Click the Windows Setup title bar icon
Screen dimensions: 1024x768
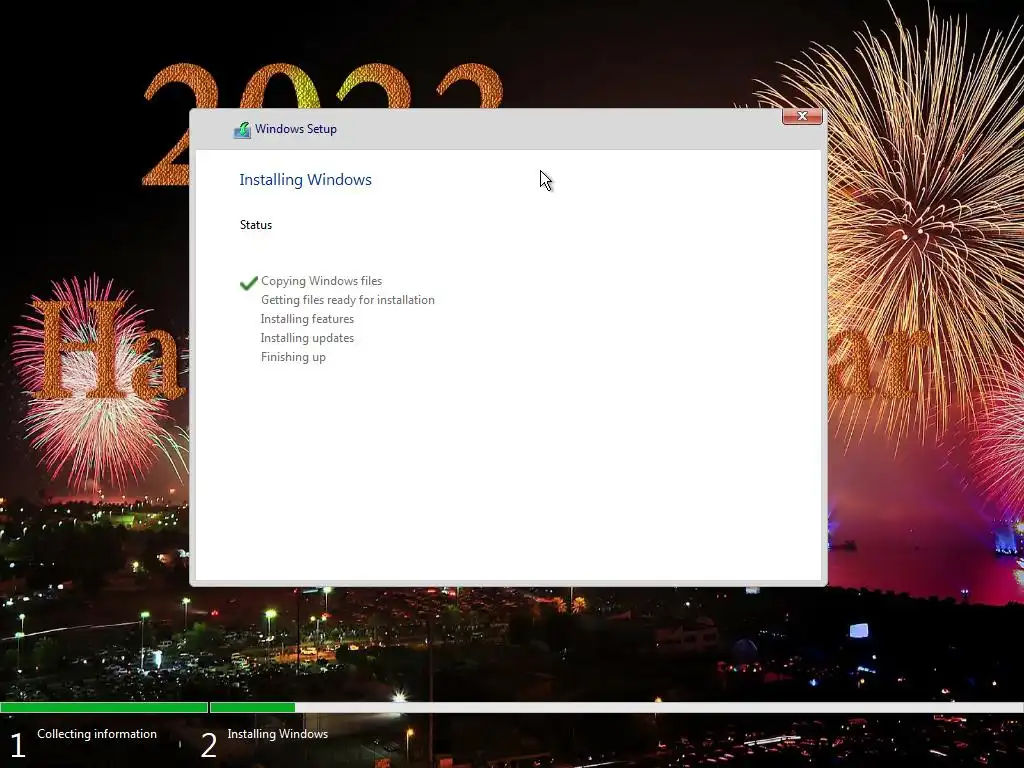(x=242, y=129)
